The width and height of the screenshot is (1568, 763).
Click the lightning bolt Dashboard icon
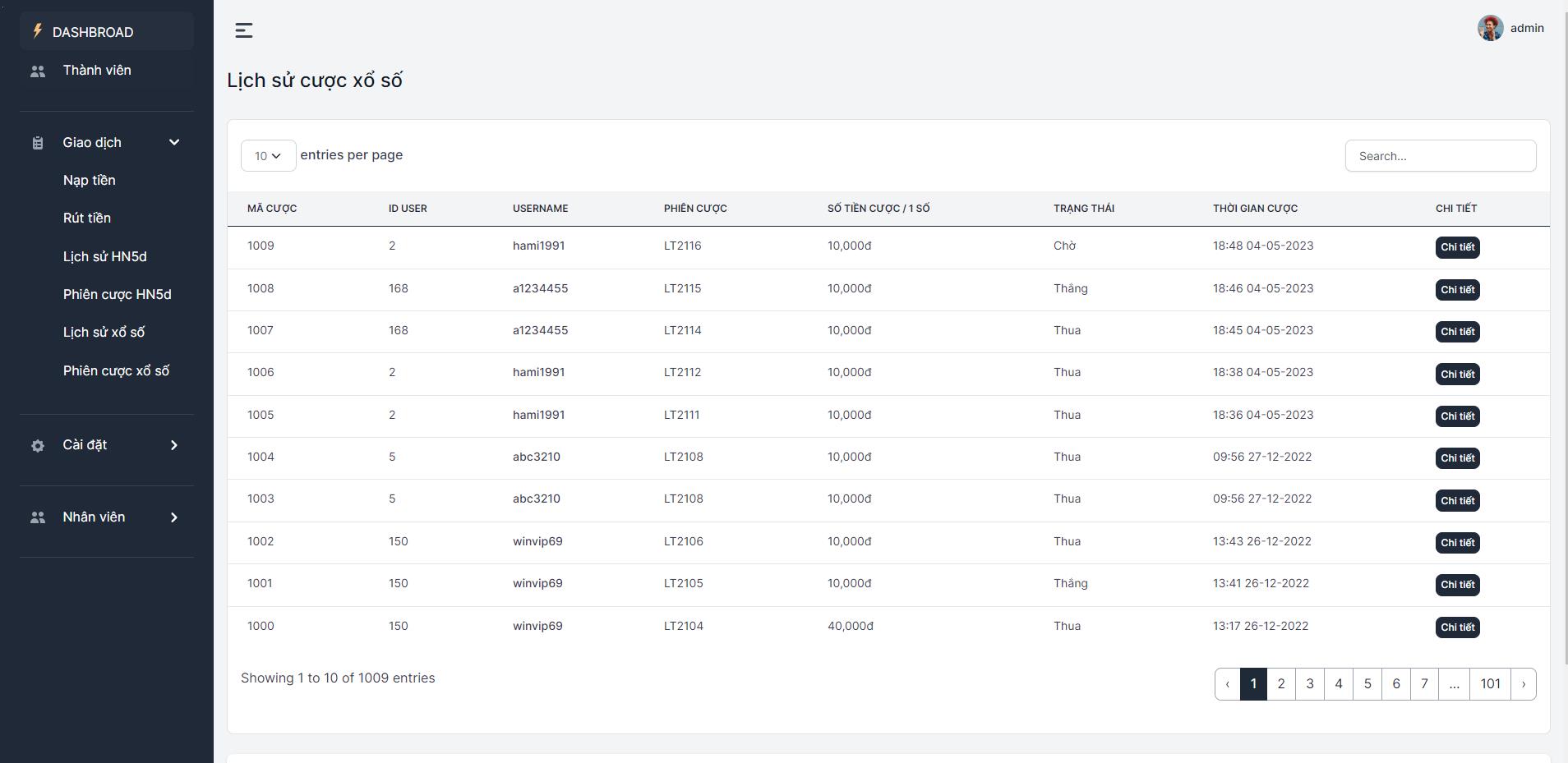click(x=37, y=31)
